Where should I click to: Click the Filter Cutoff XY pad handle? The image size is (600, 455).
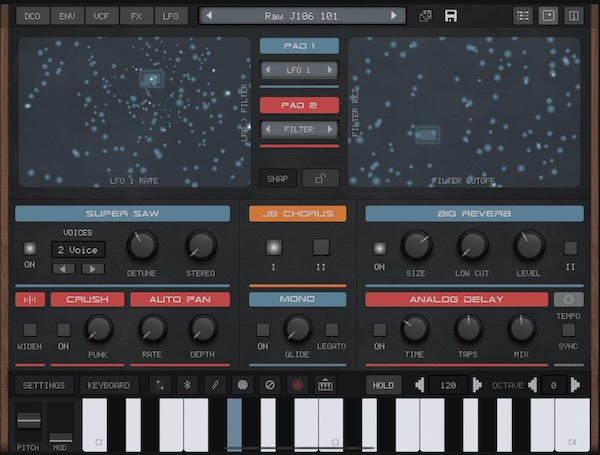pyautogui.click(x=427, y=135)
